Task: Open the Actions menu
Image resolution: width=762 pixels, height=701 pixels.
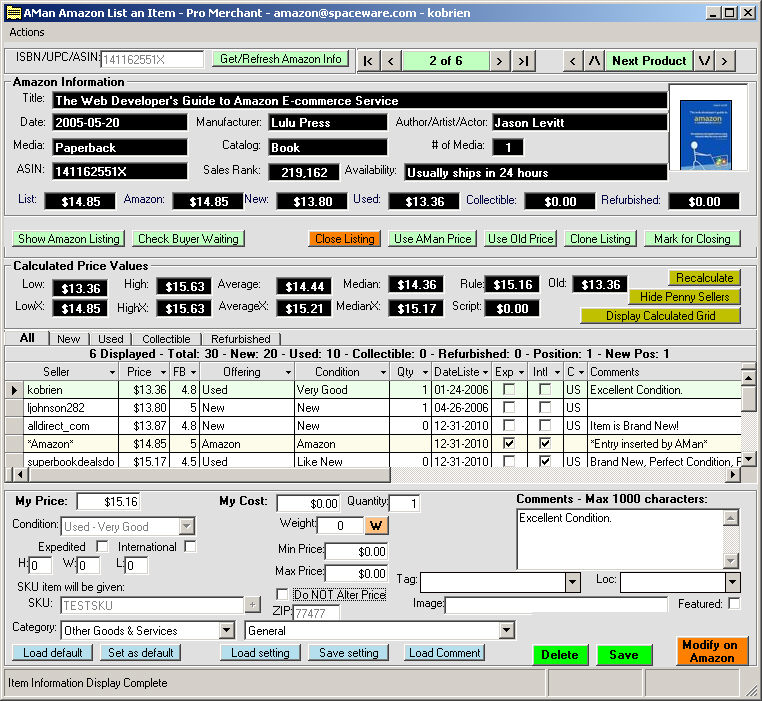Action: [27, 32]
